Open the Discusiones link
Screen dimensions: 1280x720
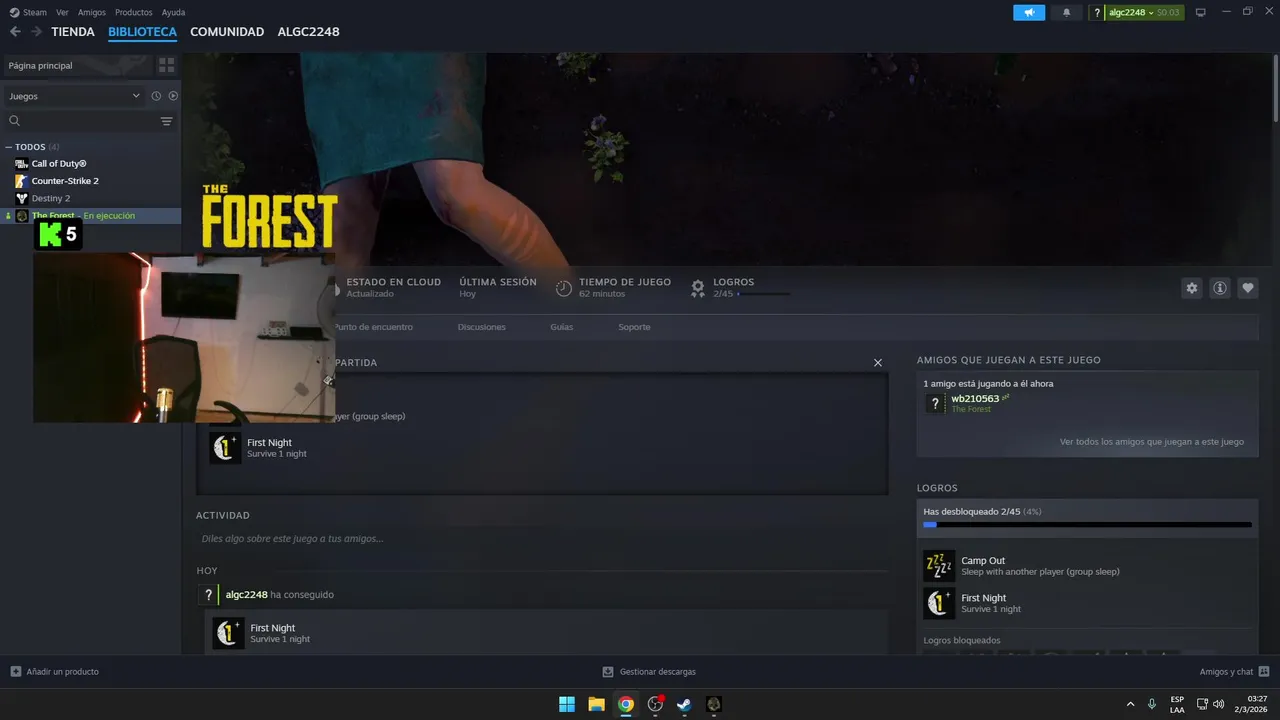point(481,327)
